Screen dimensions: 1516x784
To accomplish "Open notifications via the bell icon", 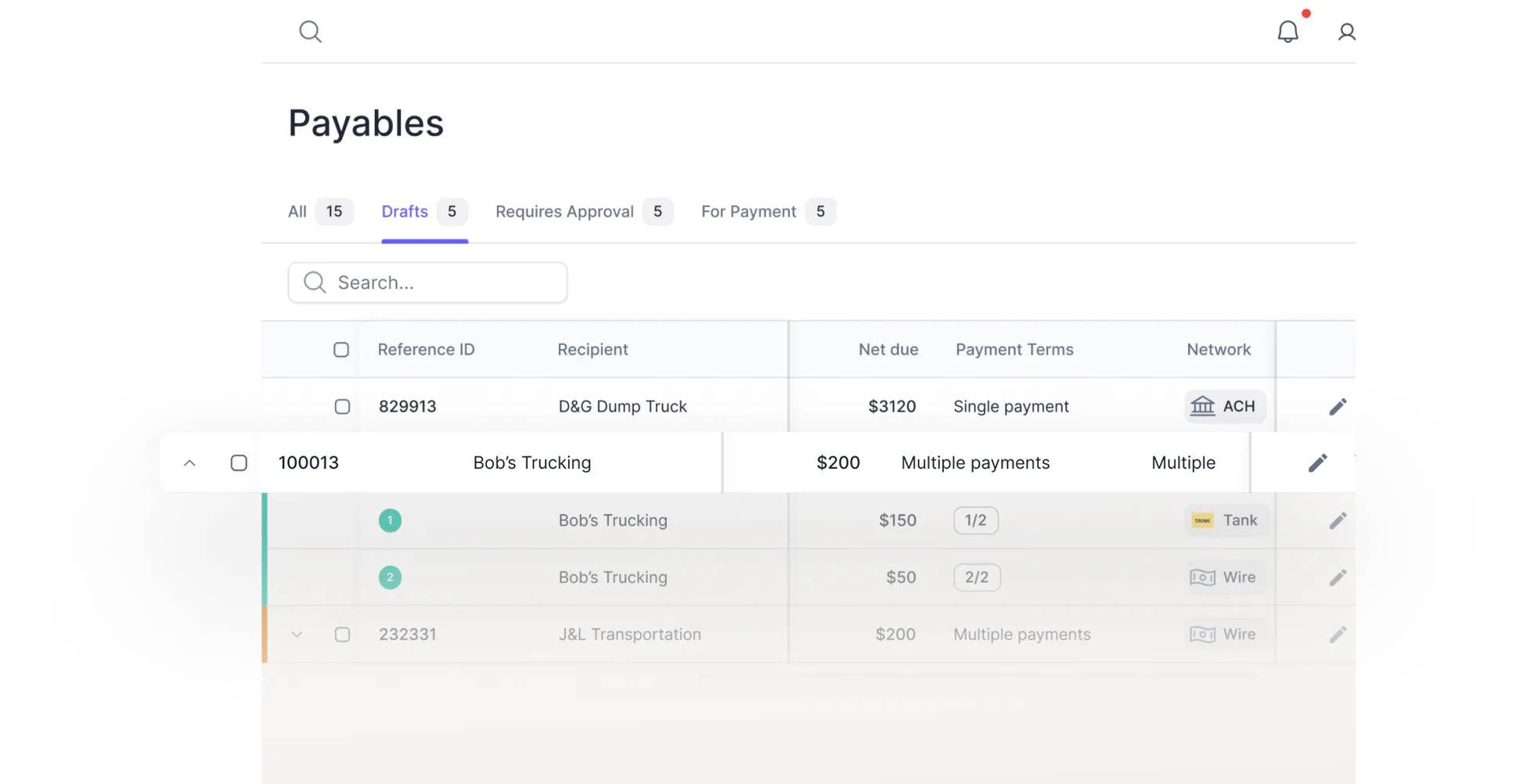I will point(1287,31).
